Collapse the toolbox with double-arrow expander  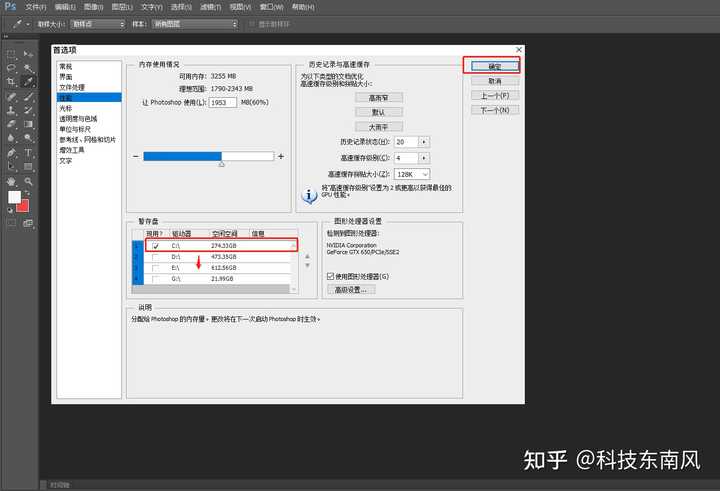[x=6, y=37]
